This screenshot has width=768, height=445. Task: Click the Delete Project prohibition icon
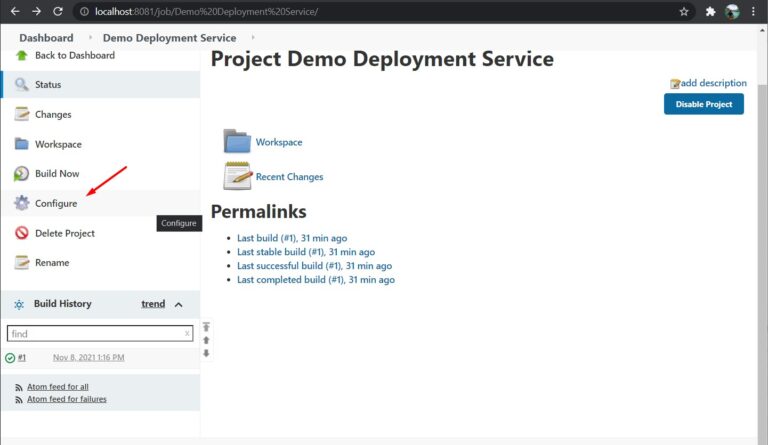[x=21, y=233]
